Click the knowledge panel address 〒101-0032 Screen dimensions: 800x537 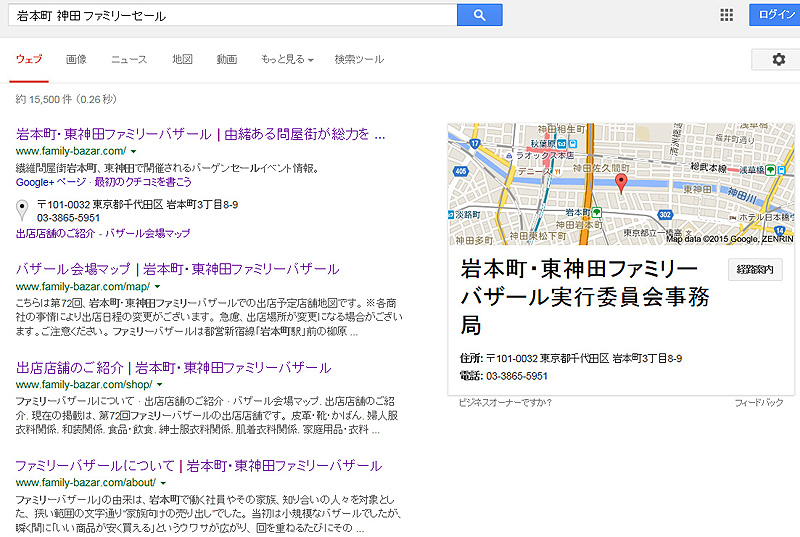(584, 359)
